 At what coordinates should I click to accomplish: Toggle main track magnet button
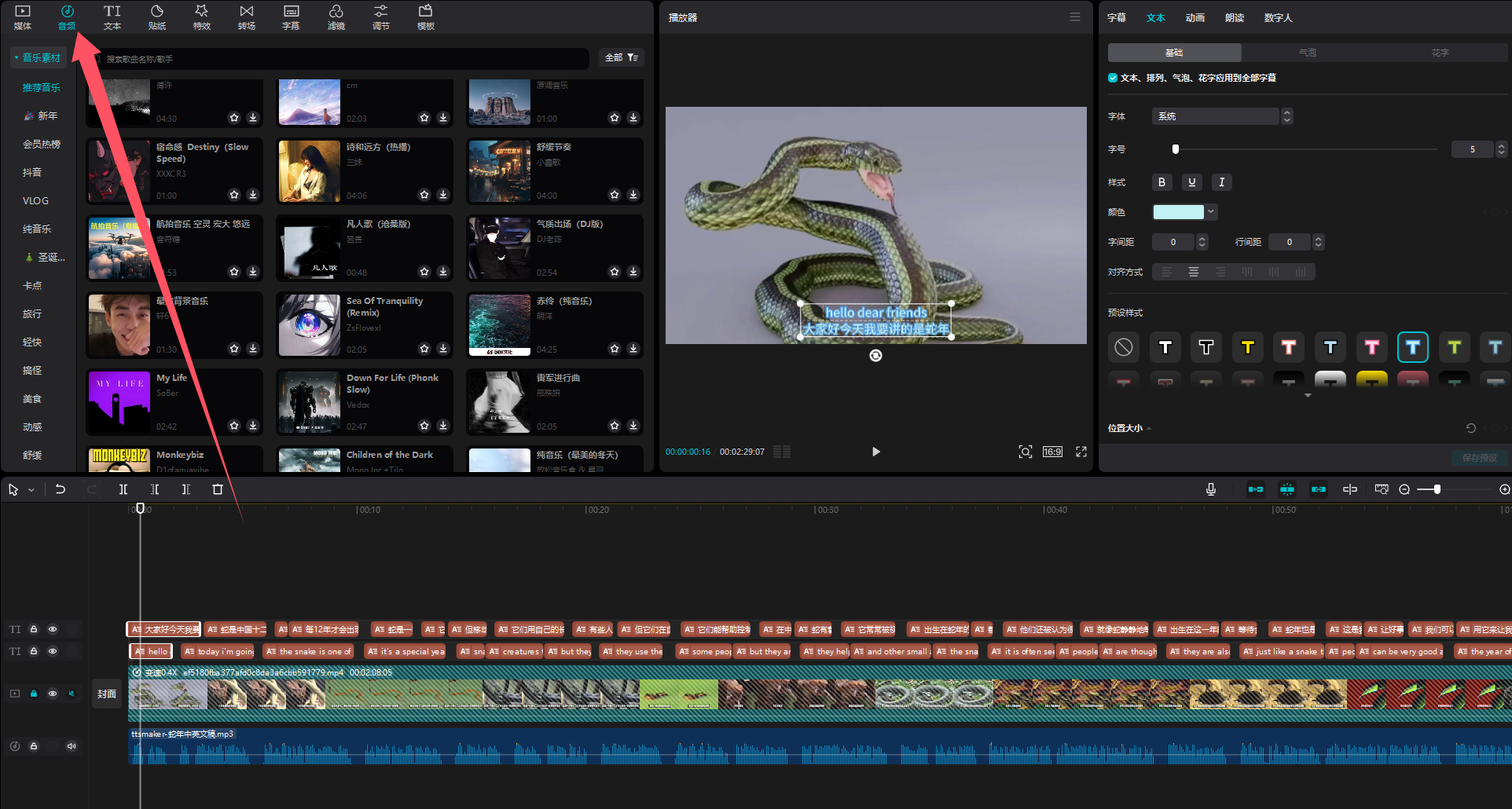tap(1256, 489)
